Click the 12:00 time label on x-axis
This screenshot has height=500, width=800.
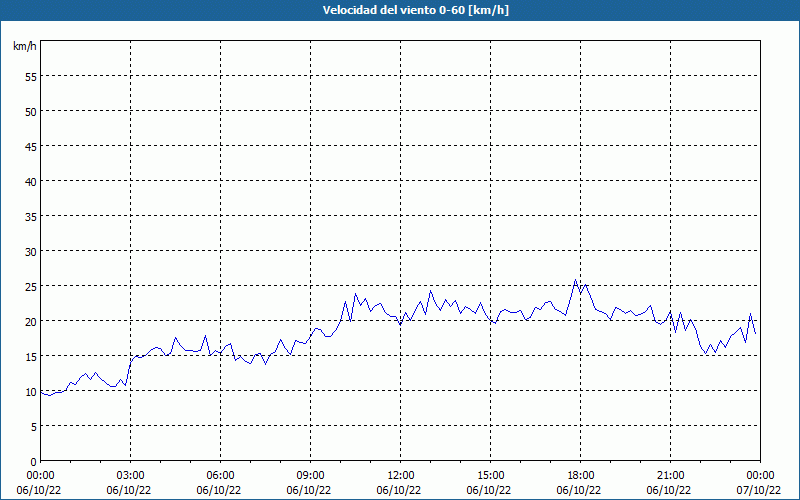click(401, 476)
